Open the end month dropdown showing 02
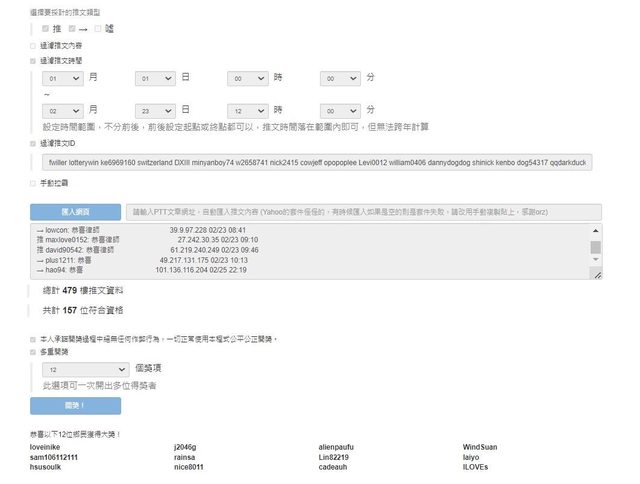The image size is (640, 484). pos(63,109)
